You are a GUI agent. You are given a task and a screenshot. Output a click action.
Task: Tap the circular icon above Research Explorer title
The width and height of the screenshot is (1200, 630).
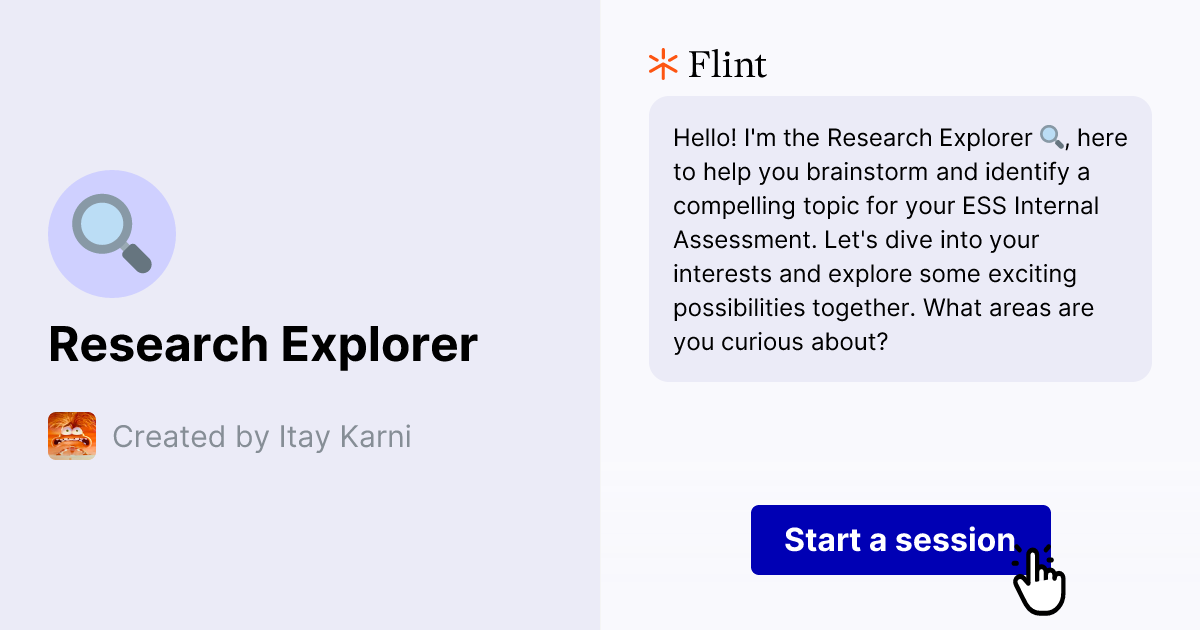pyautogui.click(x=112, y=233)
